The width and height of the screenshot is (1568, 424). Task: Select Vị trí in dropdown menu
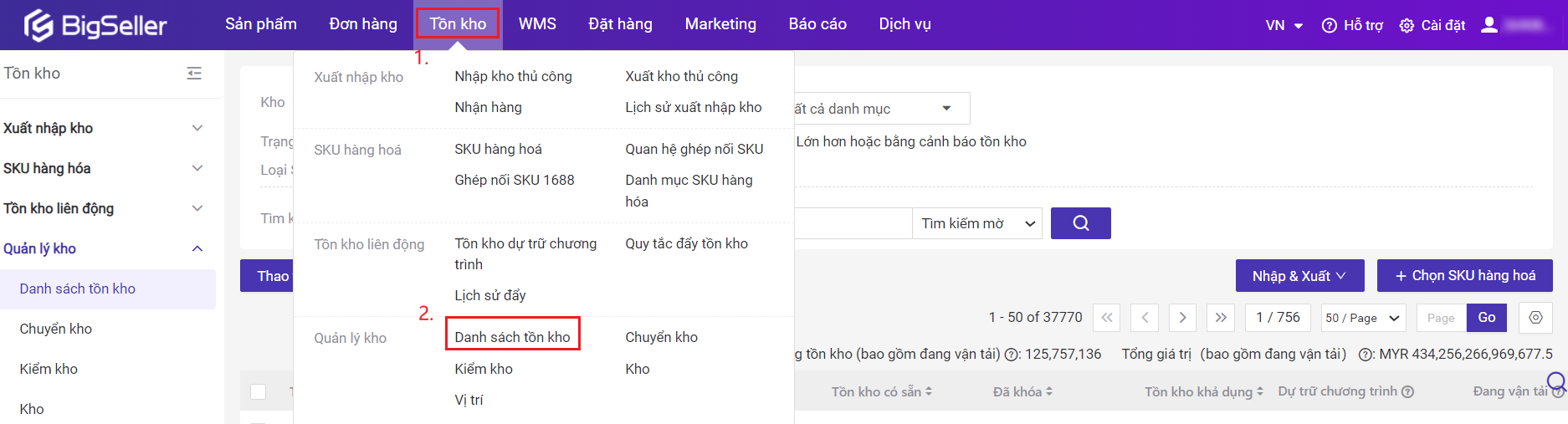click(469, 400)
